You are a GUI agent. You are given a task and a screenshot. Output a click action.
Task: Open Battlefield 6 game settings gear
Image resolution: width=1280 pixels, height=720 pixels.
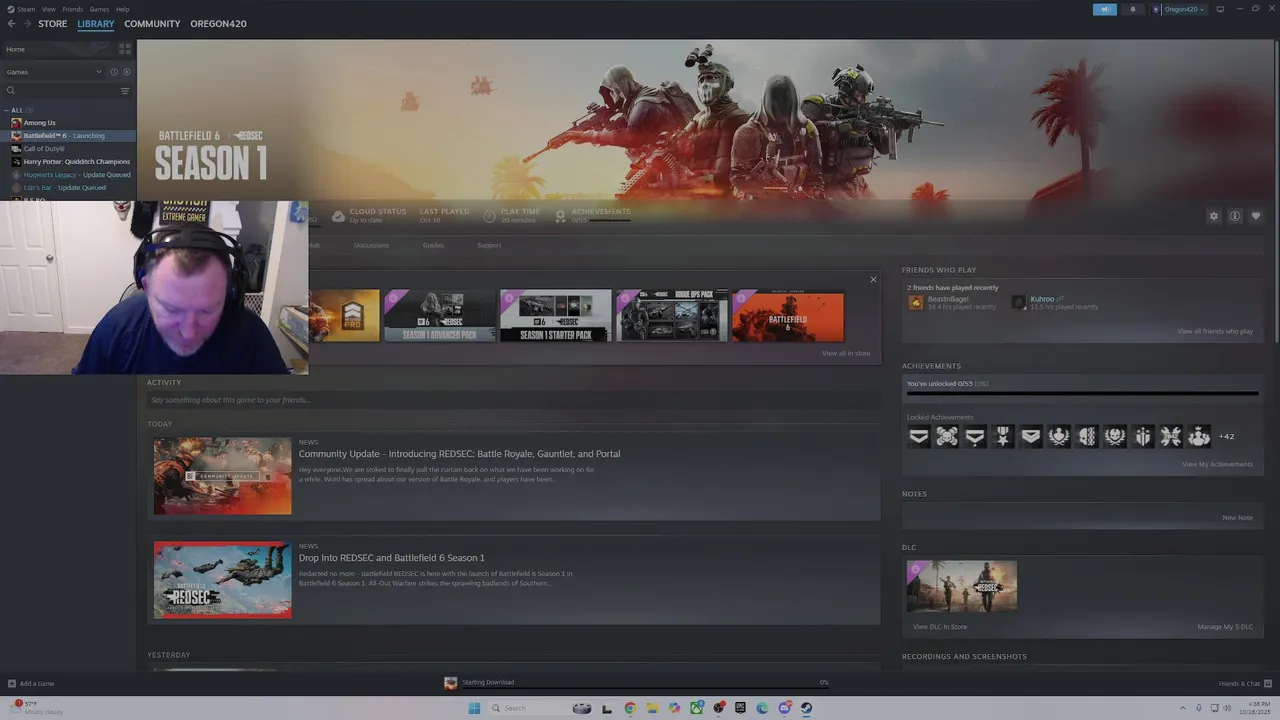[x=1214, y=216]
